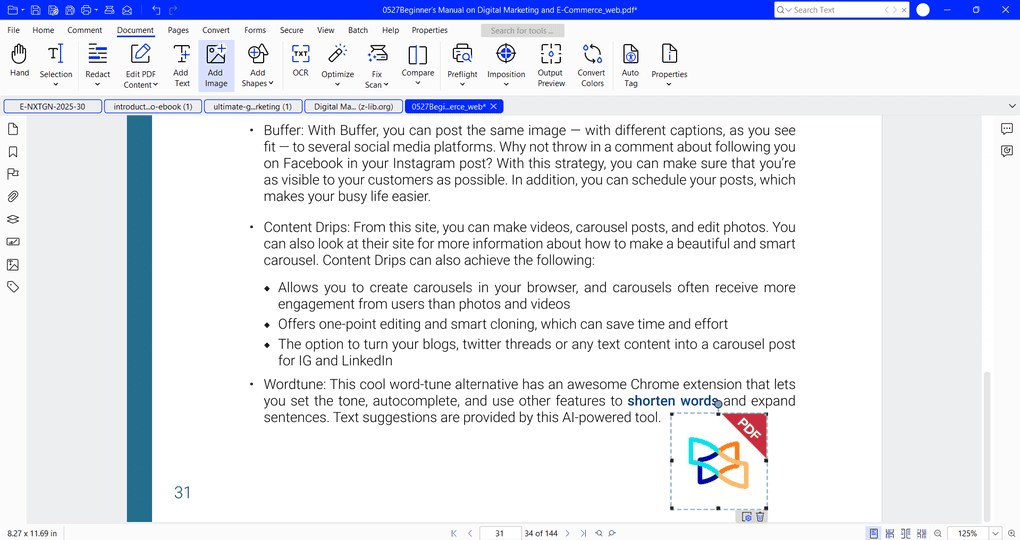The image size is (1020, 540).
Task: Open the comments panel on right sidebar
Action: pyautogui.click(x=1007, y=129)
